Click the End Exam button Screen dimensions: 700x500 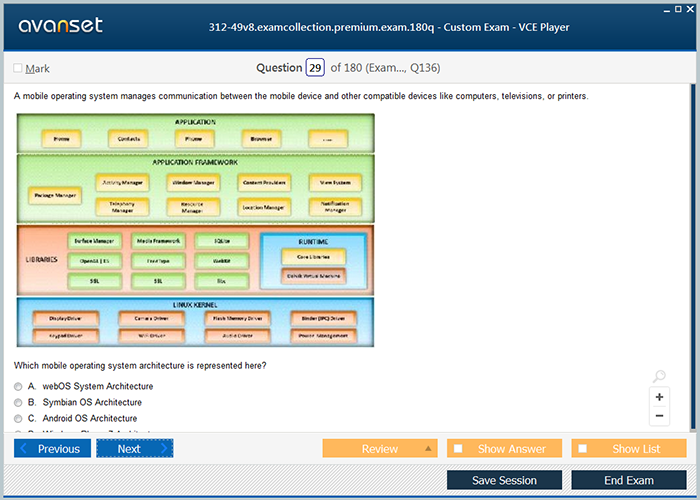(628, 480)
